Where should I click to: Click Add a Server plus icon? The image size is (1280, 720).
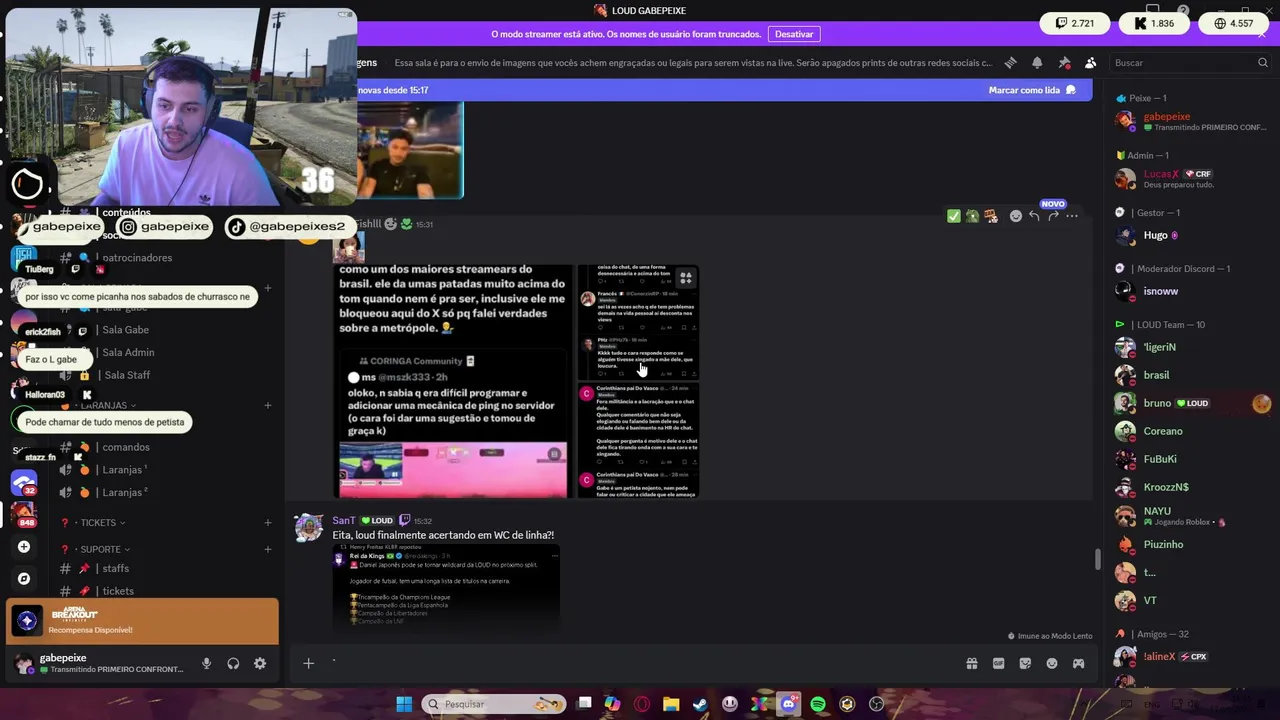click(x=24, y=547)
